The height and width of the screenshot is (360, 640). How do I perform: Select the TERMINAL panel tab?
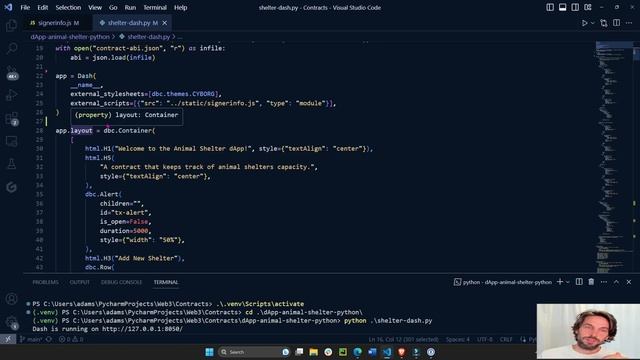(166, 282)
